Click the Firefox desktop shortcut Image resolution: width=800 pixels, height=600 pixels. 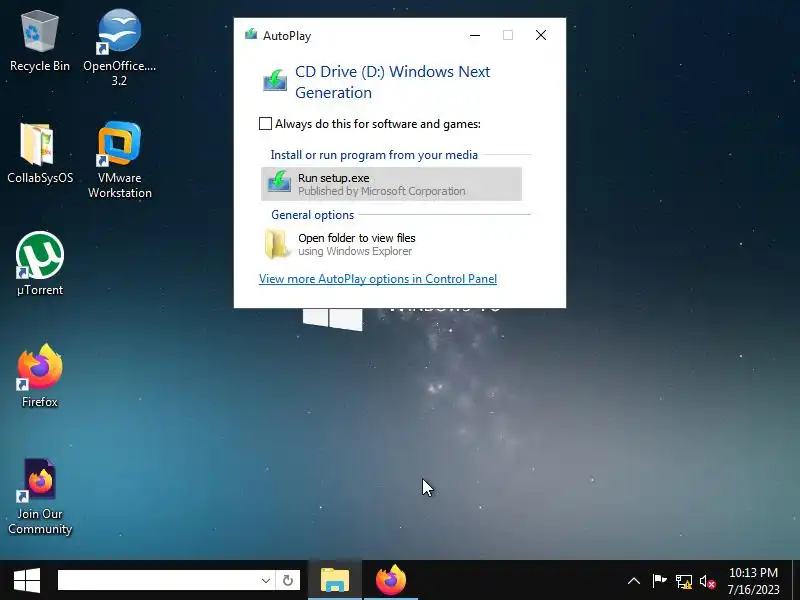pos(40,376)
